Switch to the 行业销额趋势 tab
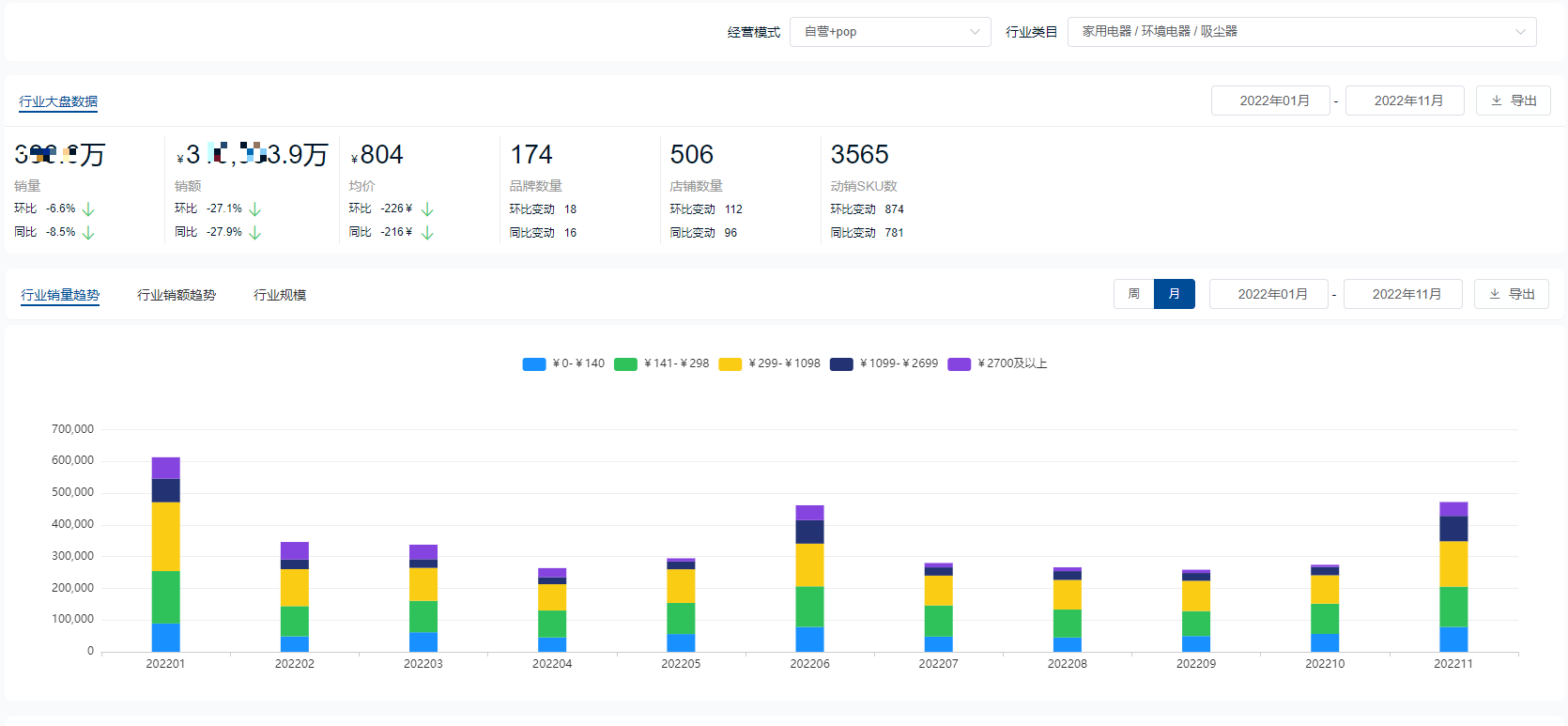Image resolution: width=1568 pixels, height=726 pixels. pyautogui.click(x=177, y=295)
